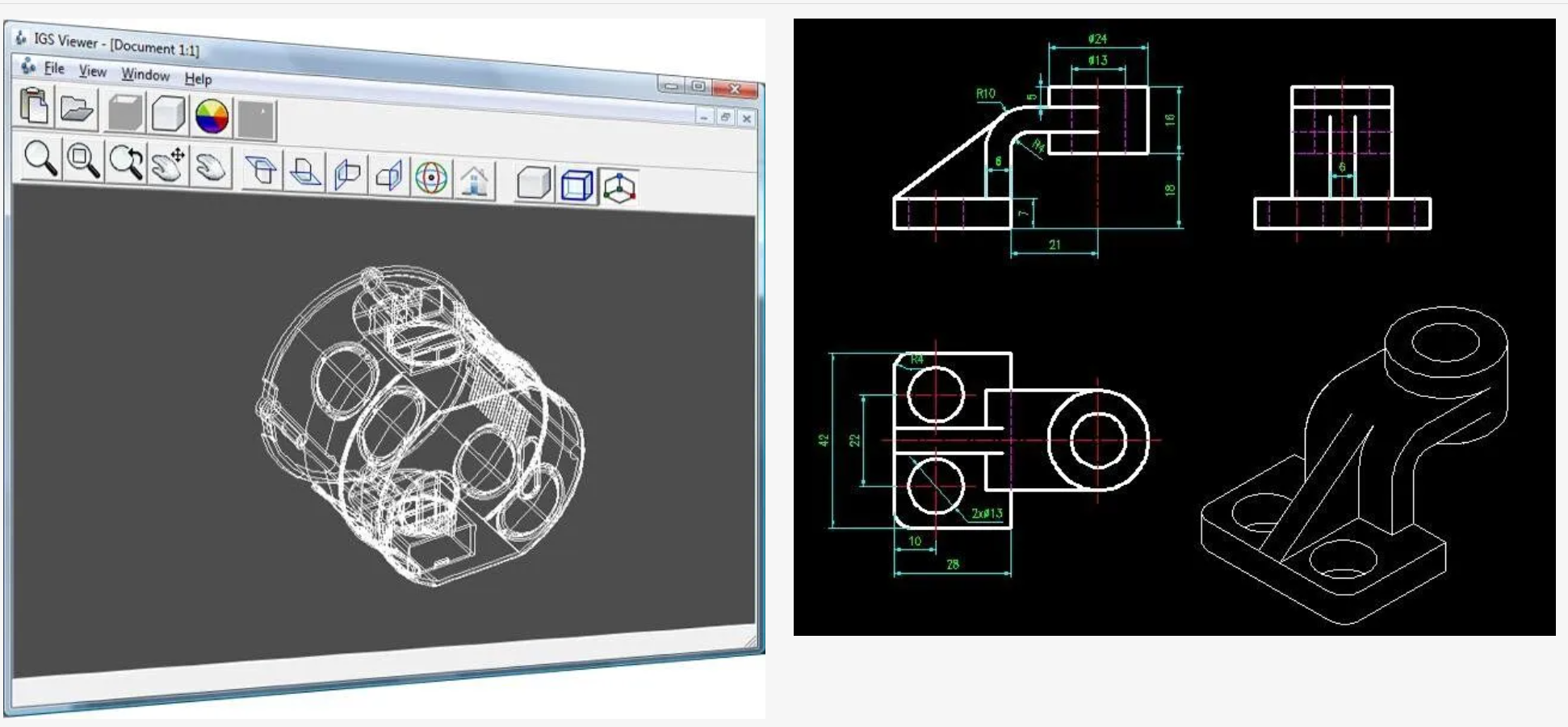Screen dimensions: 1568x727
Task: Open the File menu
Action: [x=53, y=69]
